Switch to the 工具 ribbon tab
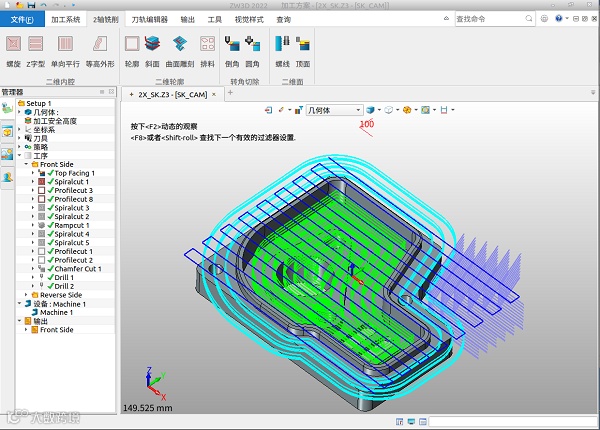 214,20
